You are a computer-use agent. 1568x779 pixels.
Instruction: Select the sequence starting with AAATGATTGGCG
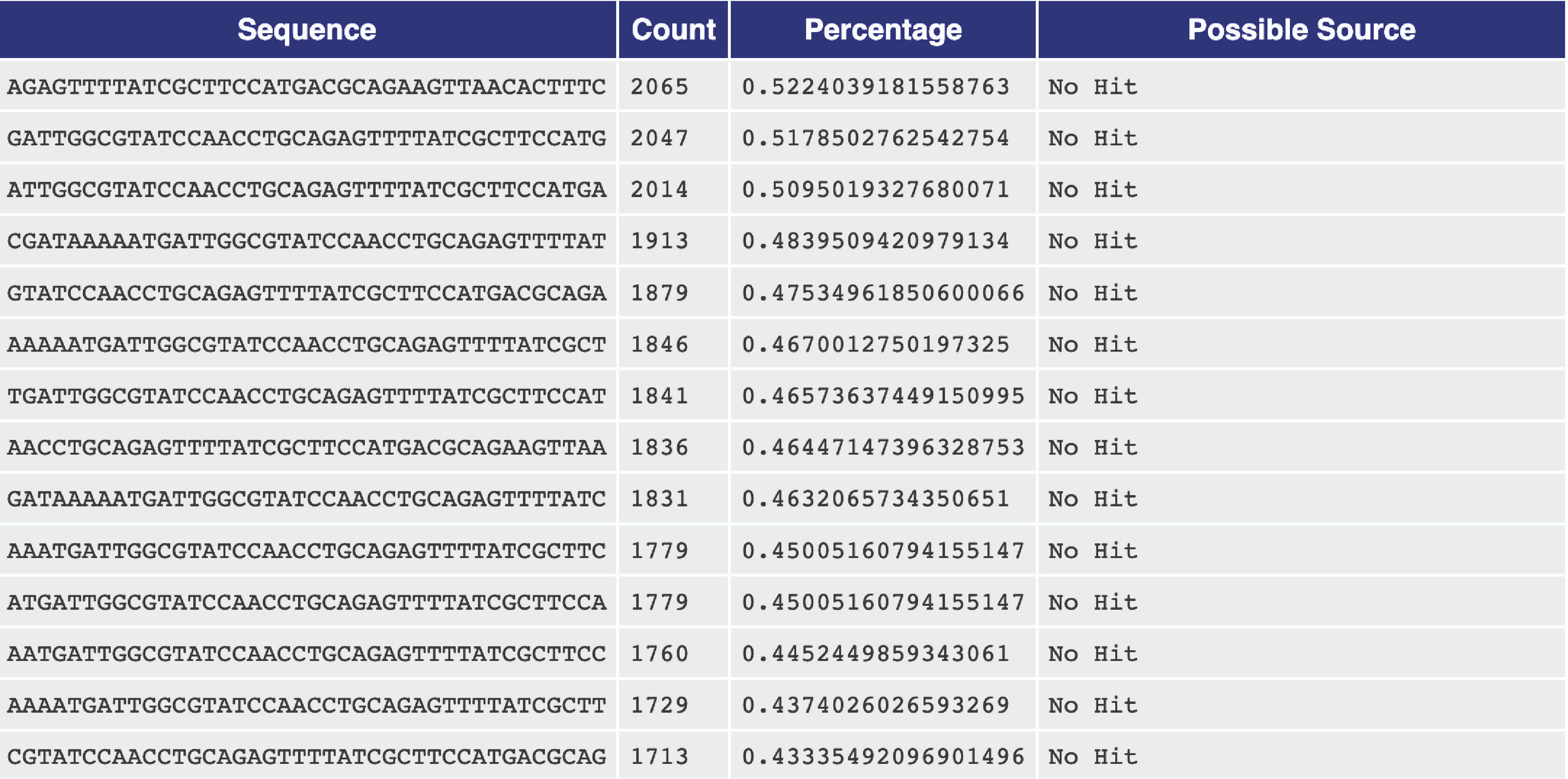307,551
